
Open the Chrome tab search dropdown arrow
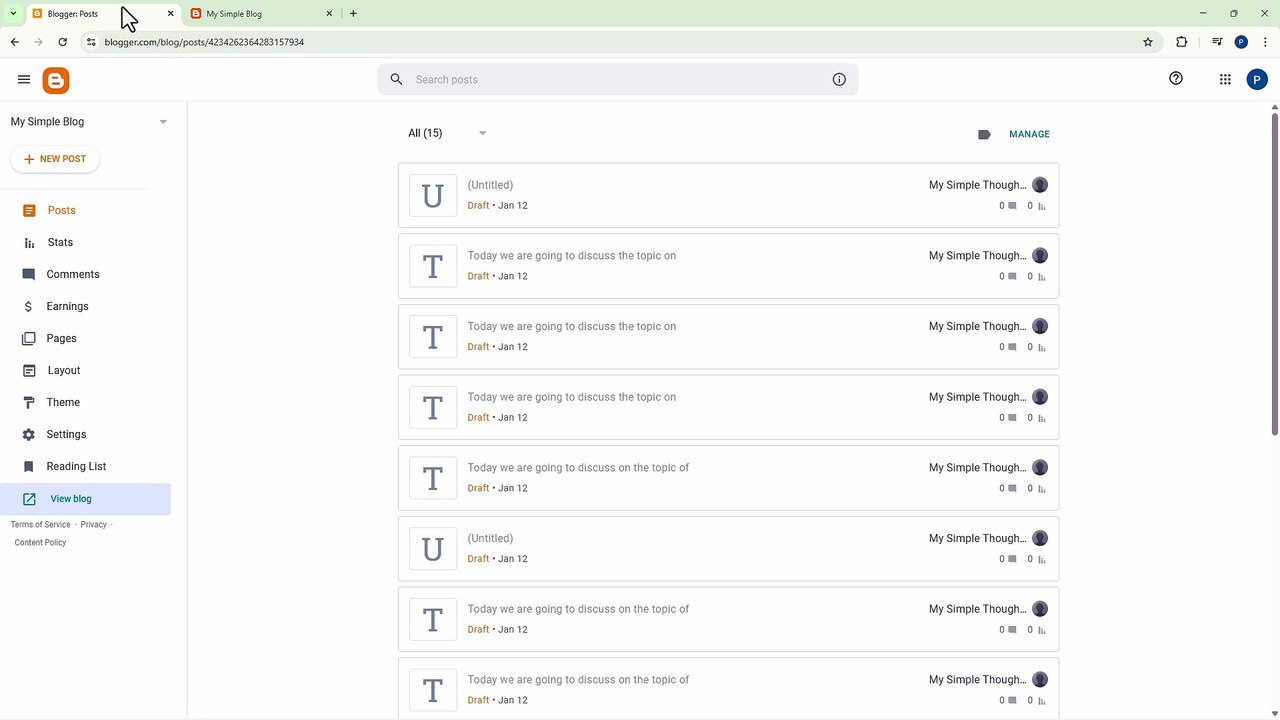click(x=13, y=14)
